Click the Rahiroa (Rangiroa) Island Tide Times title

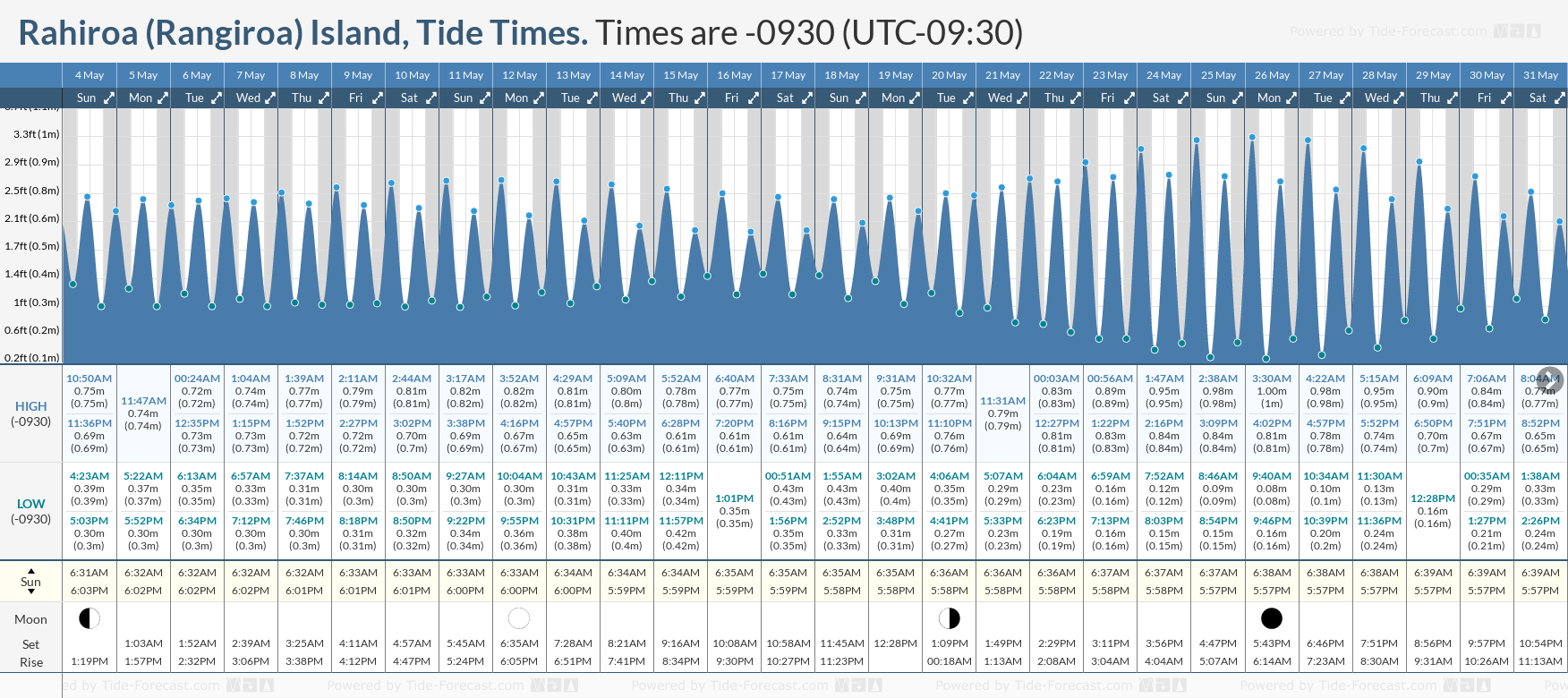point(303,33)
